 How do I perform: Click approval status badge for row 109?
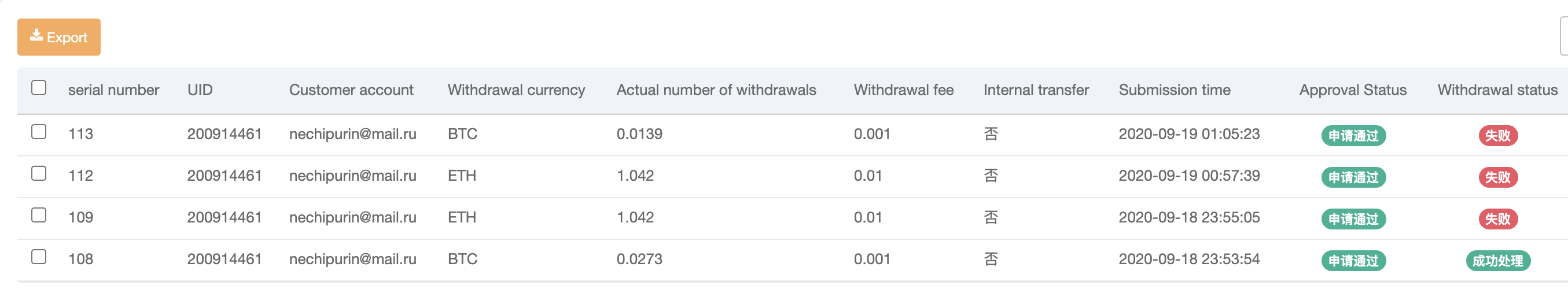pyautogui.click(x=1353, y=219)
